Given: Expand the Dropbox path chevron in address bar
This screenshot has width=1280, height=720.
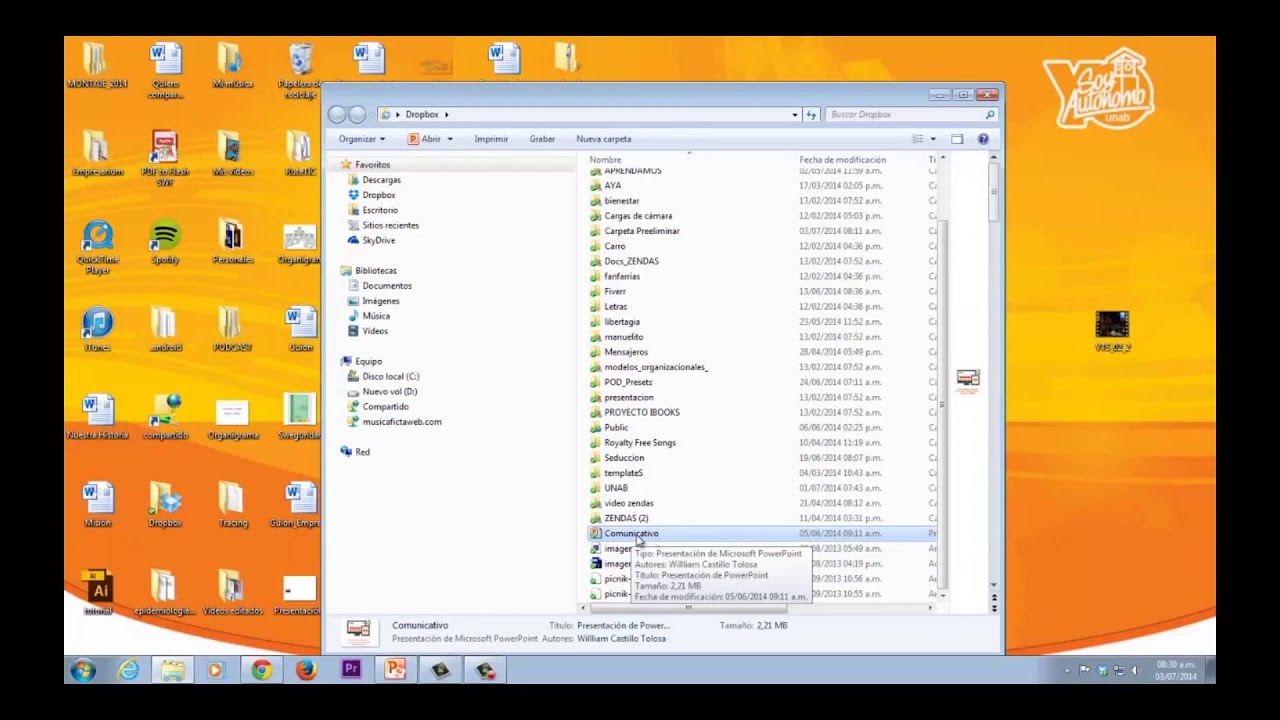Looking at the screenshot, I should 447,115.
